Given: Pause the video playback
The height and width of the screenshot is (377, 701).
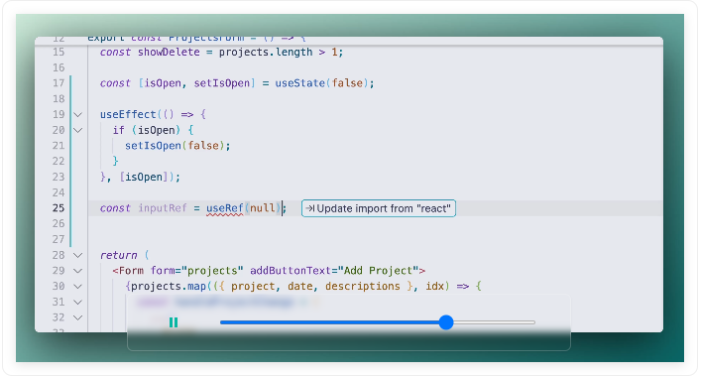Looking at the screenshot, I should 173,322.
